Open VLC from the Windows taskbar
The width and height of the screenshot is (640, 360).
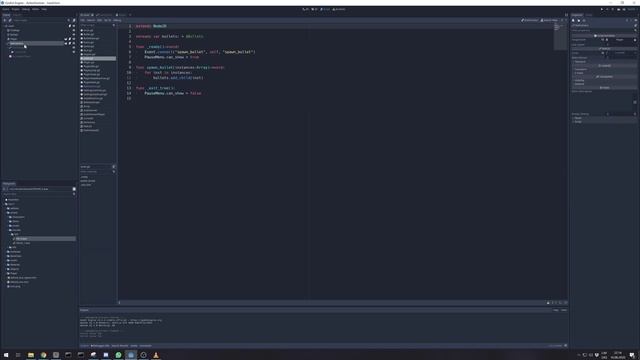pyautogui.click(x=156, y=355)
